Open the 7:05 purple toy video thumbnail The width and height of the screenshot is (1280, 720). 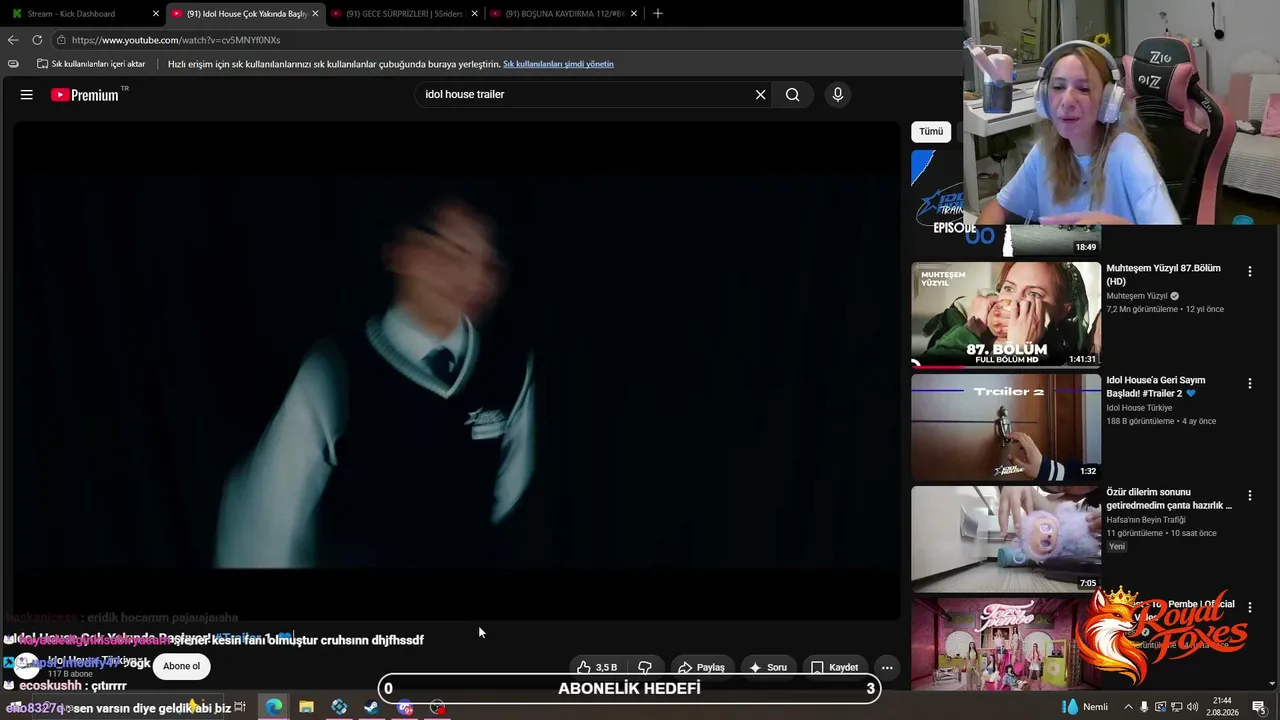pyautogui.click(x=1006, y=539)
